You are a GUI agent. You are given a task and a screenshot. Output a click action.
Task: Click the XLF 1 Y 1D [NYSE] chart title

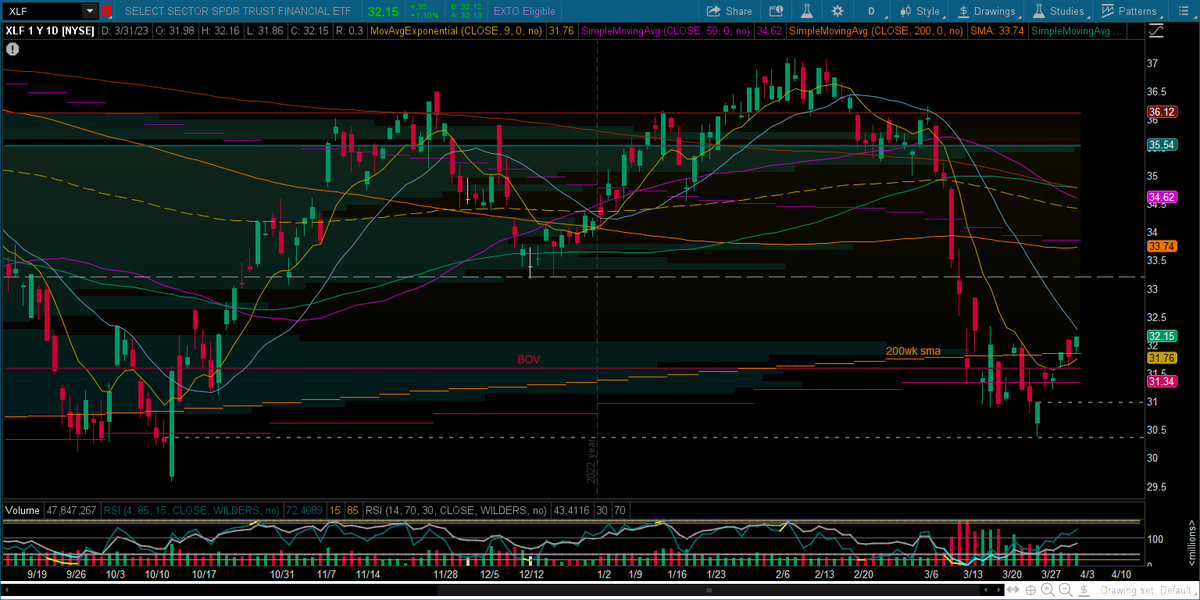pos(48,31)
